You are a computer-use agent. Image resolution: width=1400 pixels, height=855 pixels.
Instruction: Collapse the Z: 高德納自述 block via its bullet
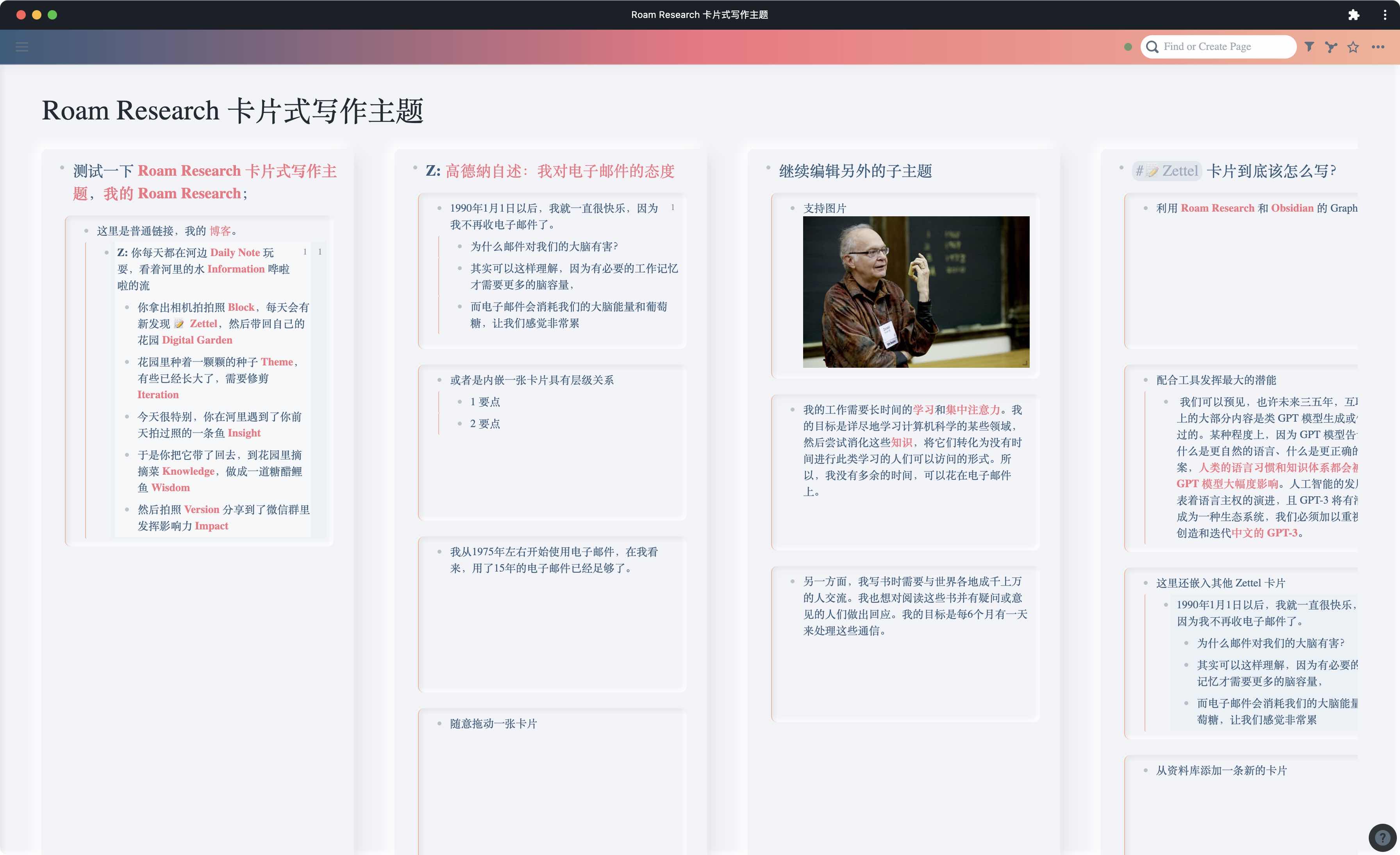click(x=415, y=167)
